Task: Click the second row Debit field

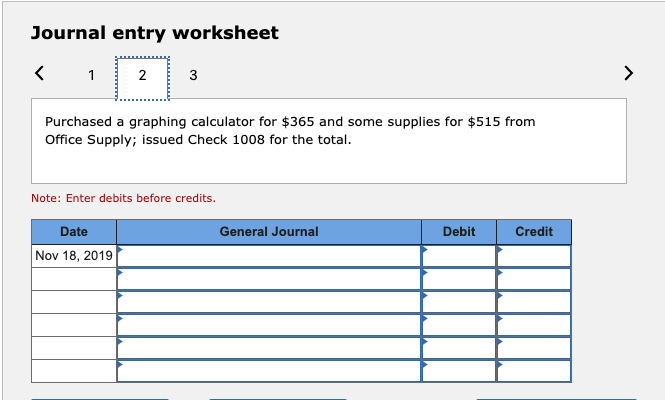Action: (x=459, y=279)
